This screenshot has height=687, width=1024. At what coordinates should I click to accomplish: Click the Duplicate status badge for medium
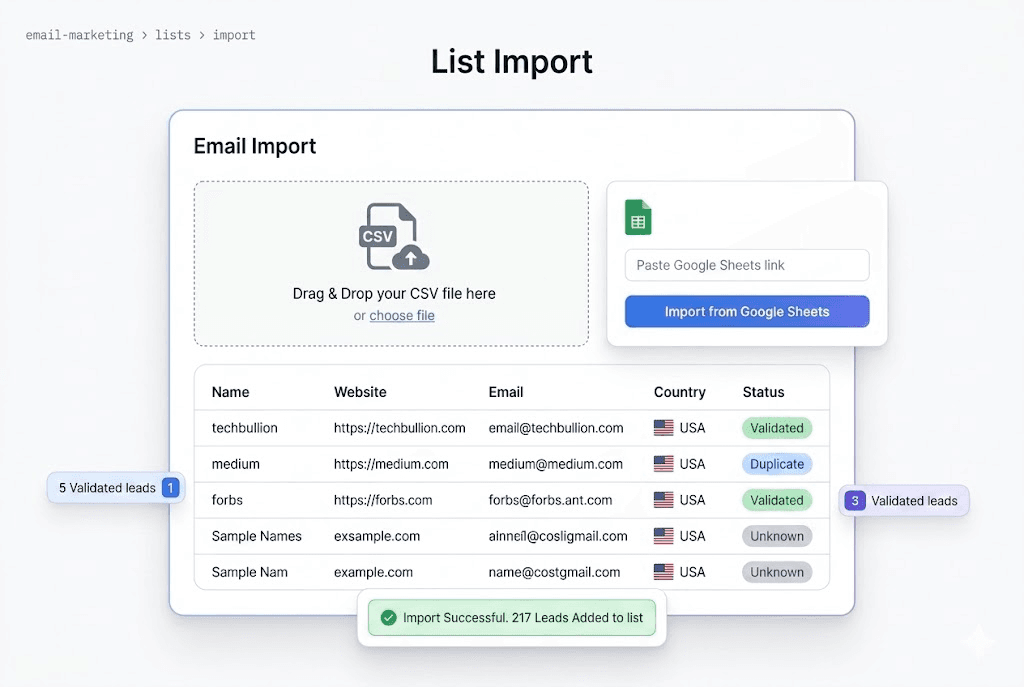coord(776,464)
